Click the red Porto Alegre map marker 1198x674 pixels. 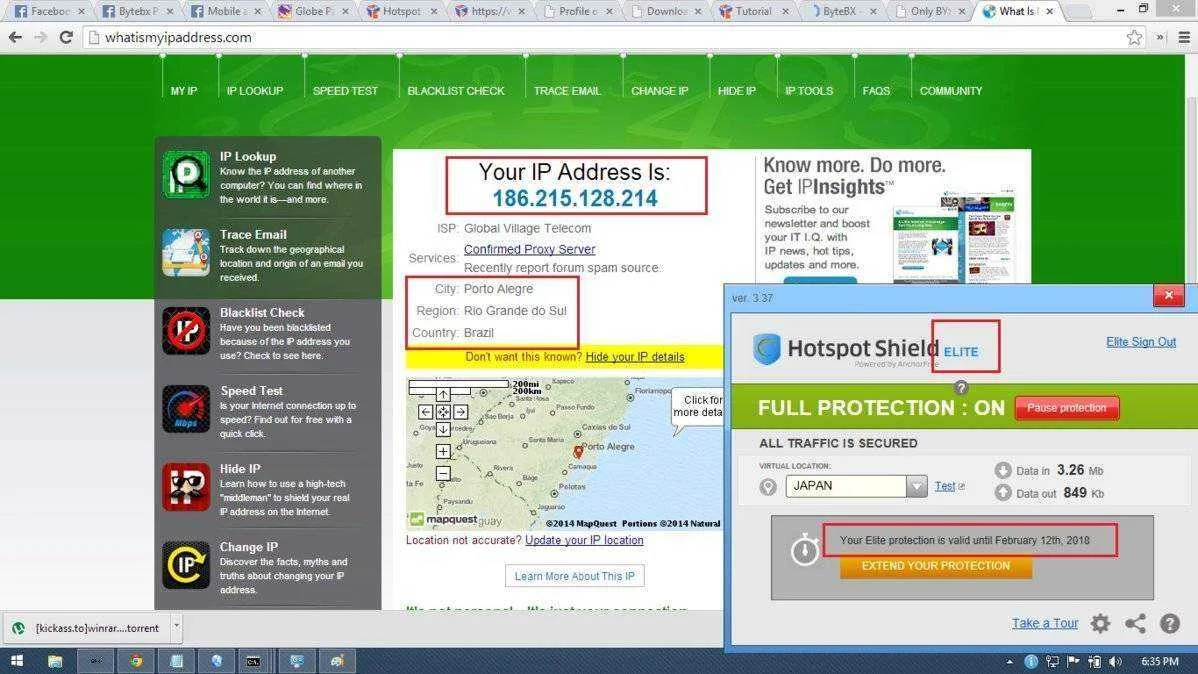(x=578, y=452)
